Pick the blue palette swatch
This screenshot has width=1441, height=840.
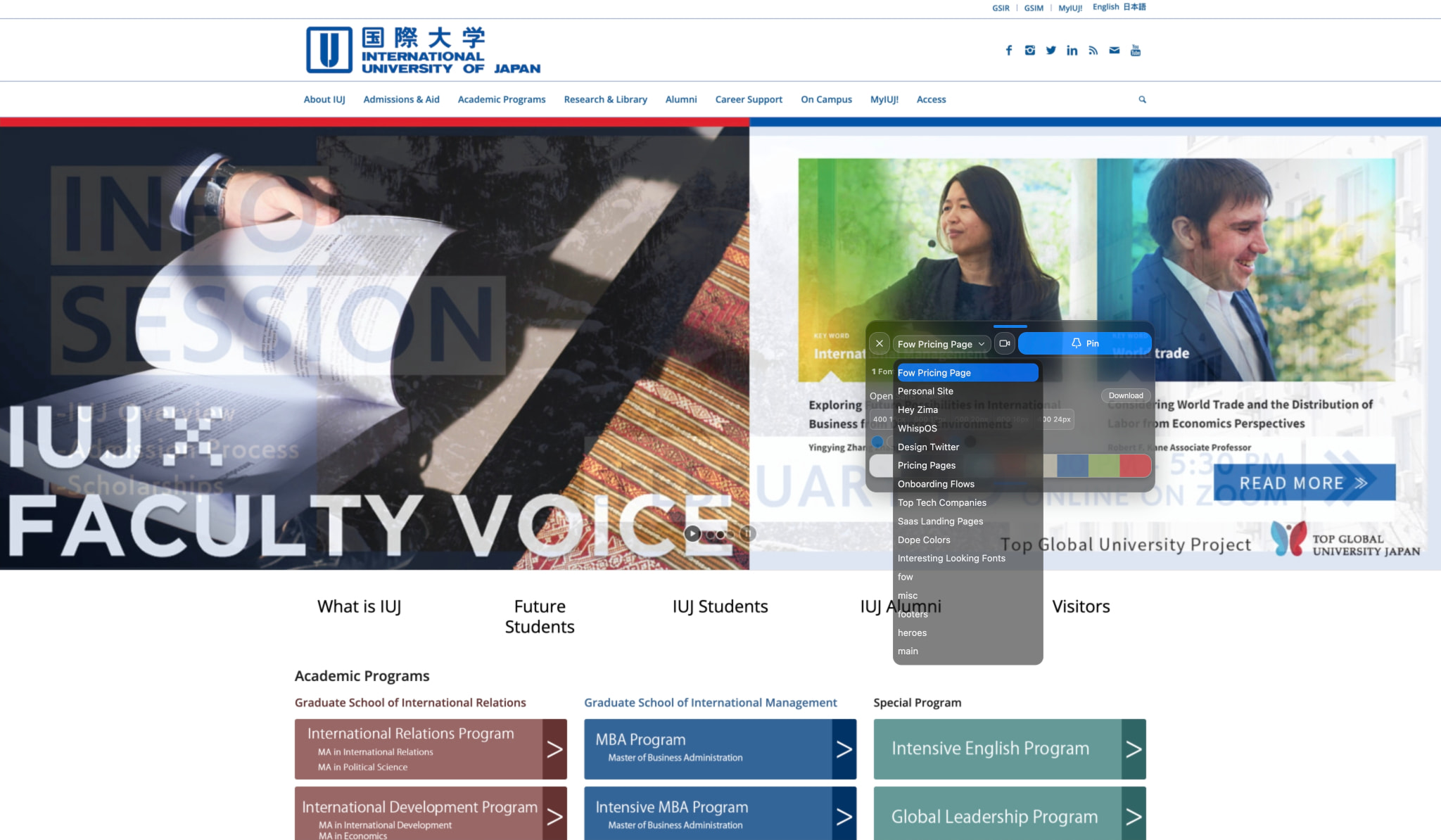pyautogui.click(x=1072, y=466)
